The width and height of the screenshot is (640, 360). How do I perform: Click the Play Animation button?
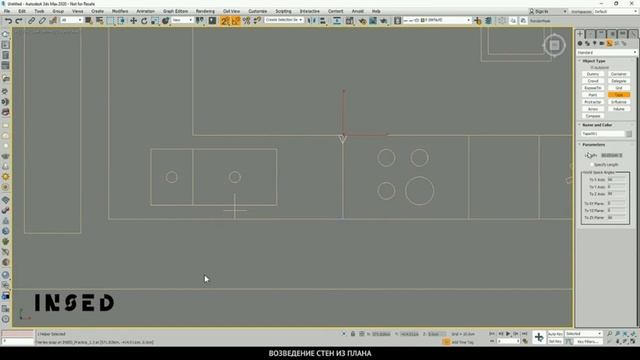coord(508,334)
